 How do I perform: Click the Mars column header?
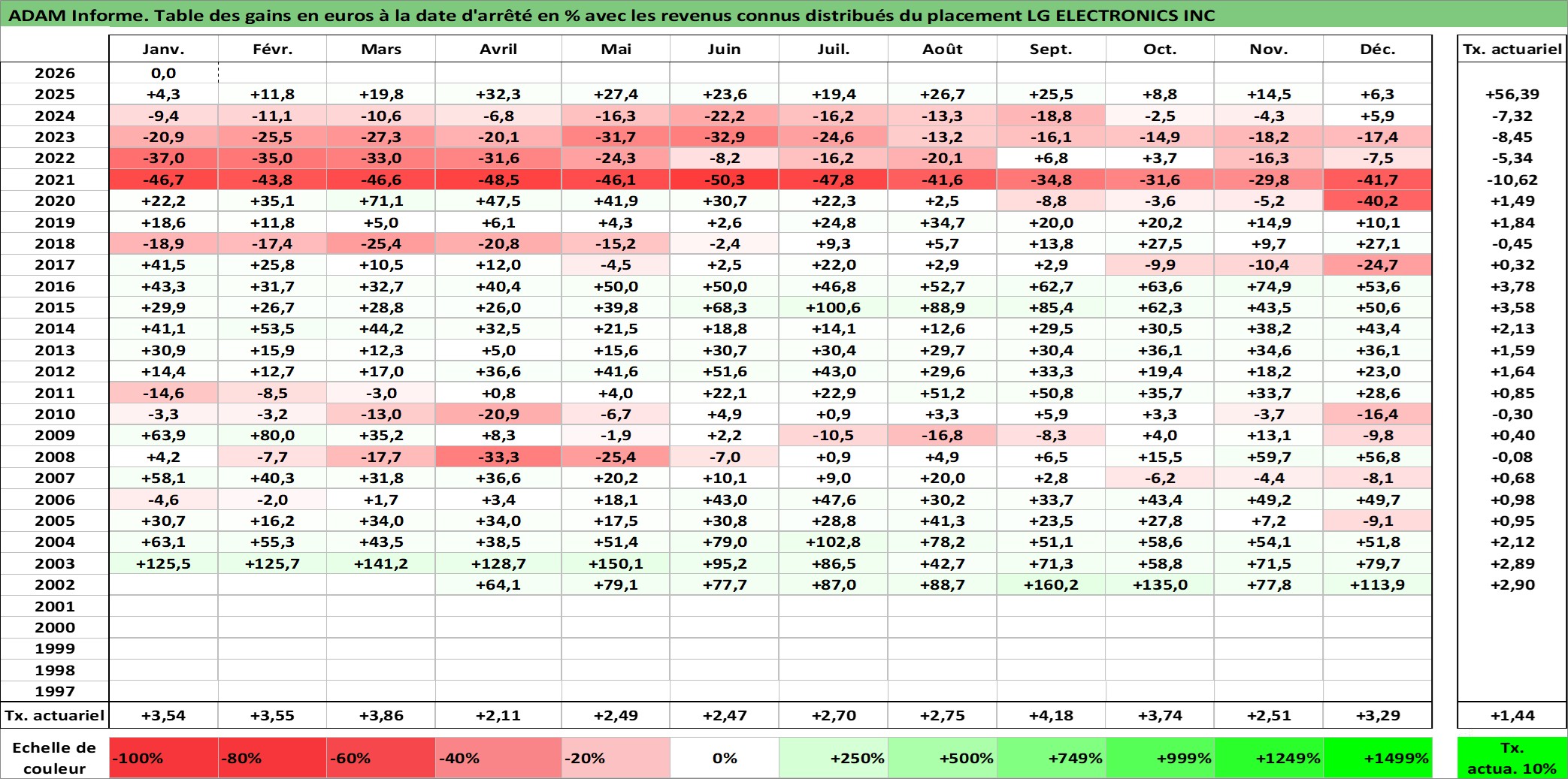(x=381, y=49)
